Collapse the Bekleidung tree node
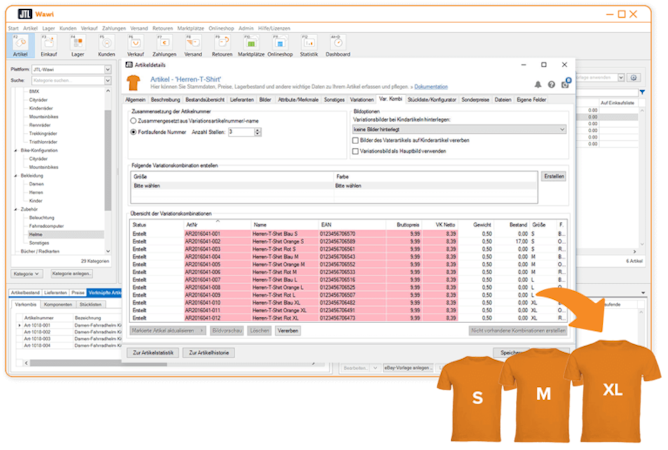 pos(16,176)
